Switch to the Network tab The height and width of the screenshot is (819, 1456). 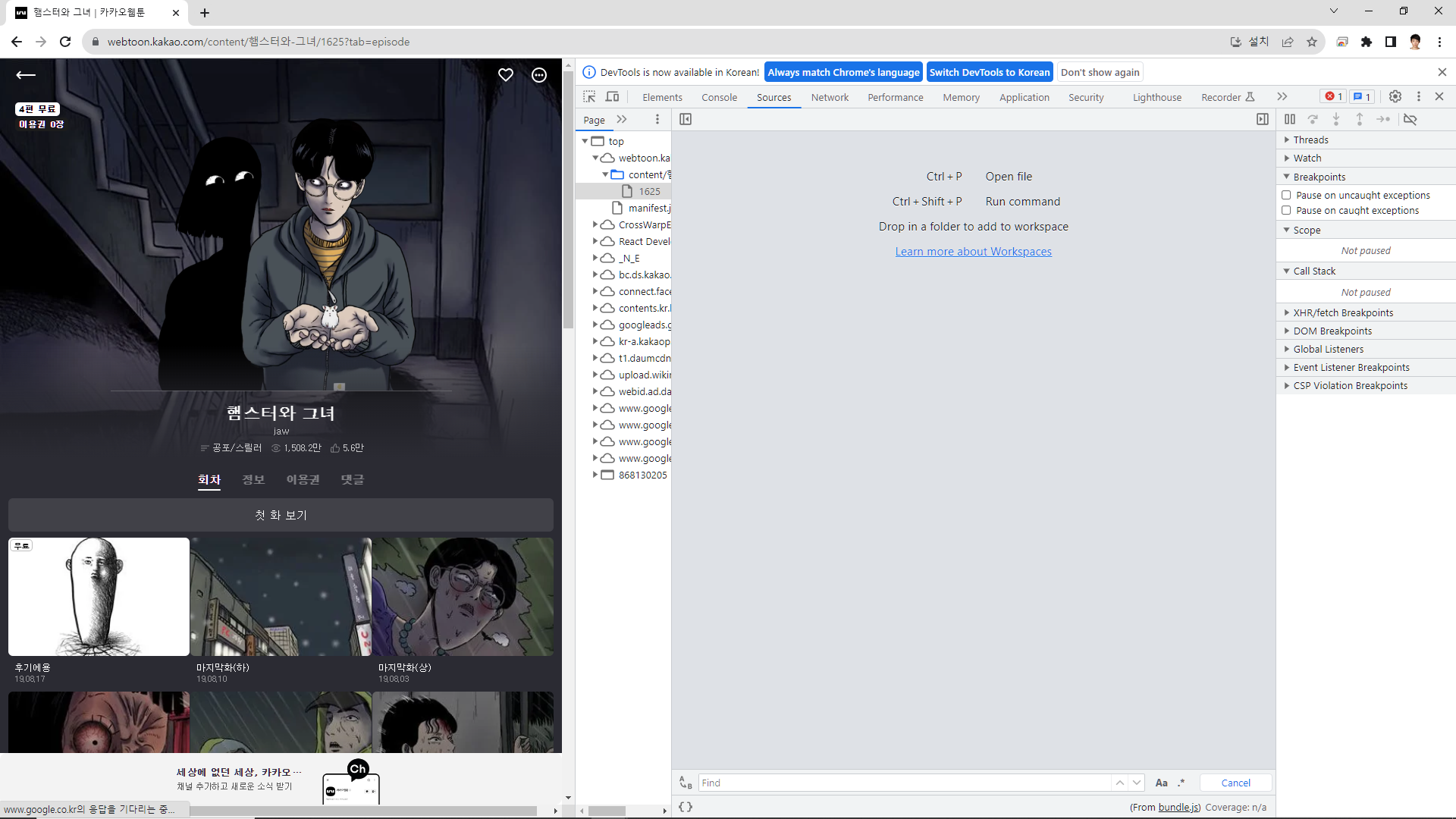[830, 97]
